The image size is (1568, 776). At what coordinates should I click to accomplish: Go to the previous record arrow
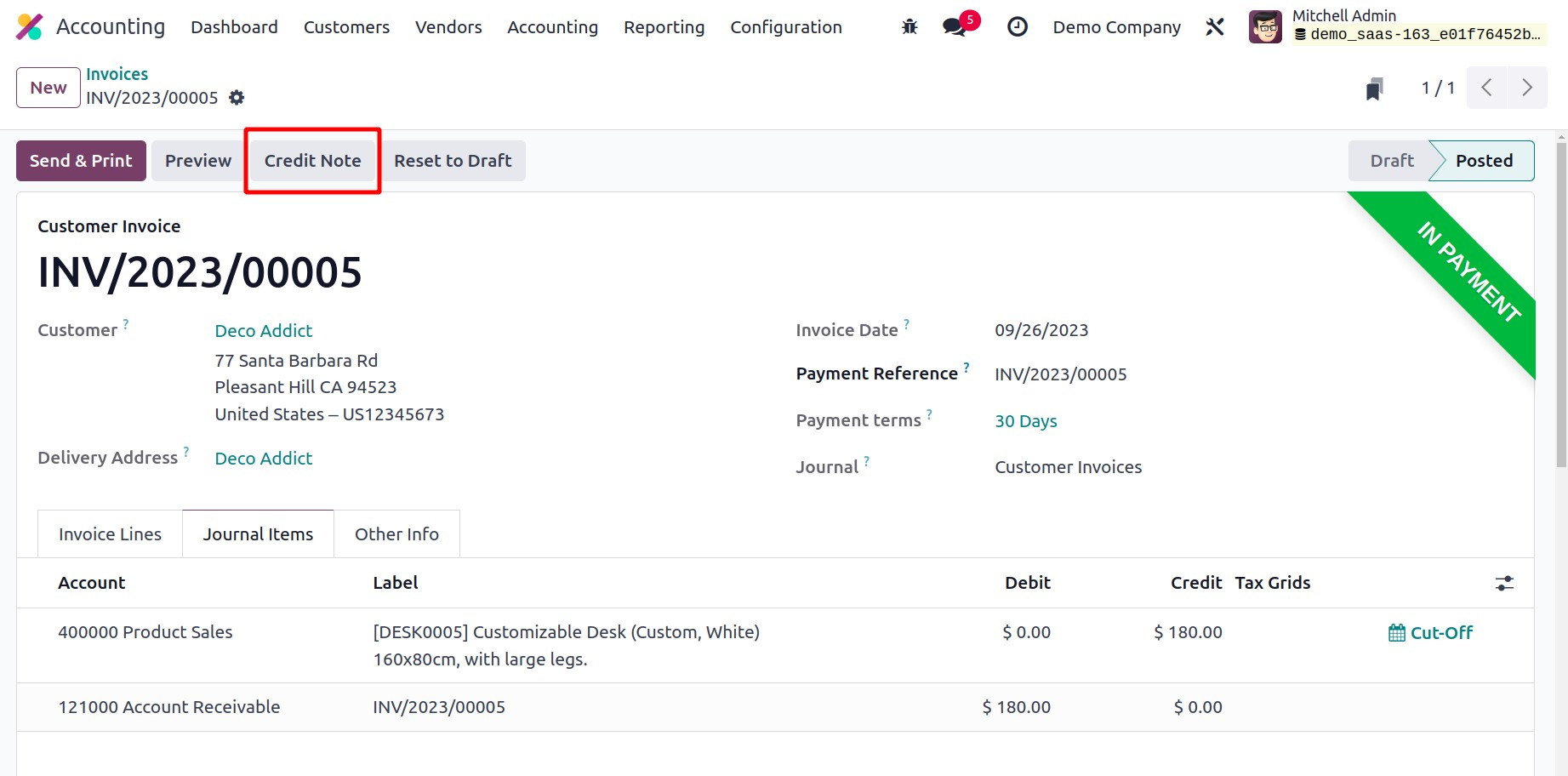click(x=1486, y=88)
